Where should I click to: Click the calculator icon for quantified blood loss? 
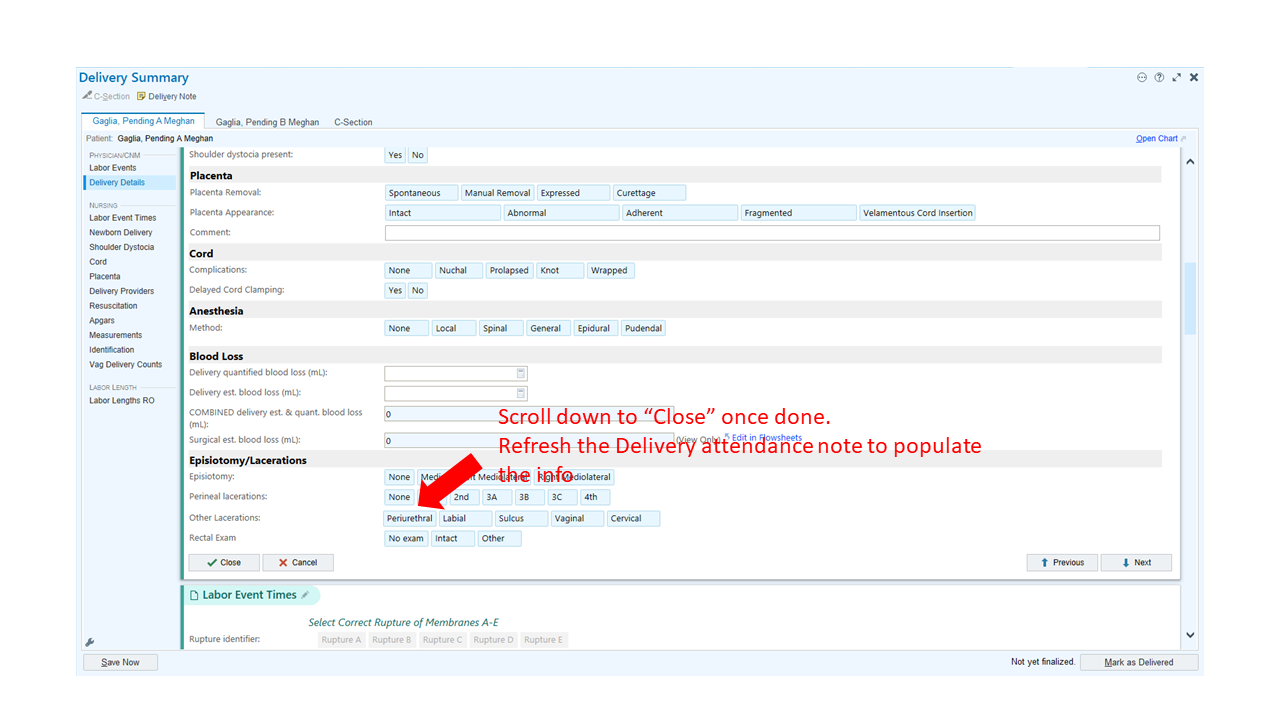tap(521, 373)
